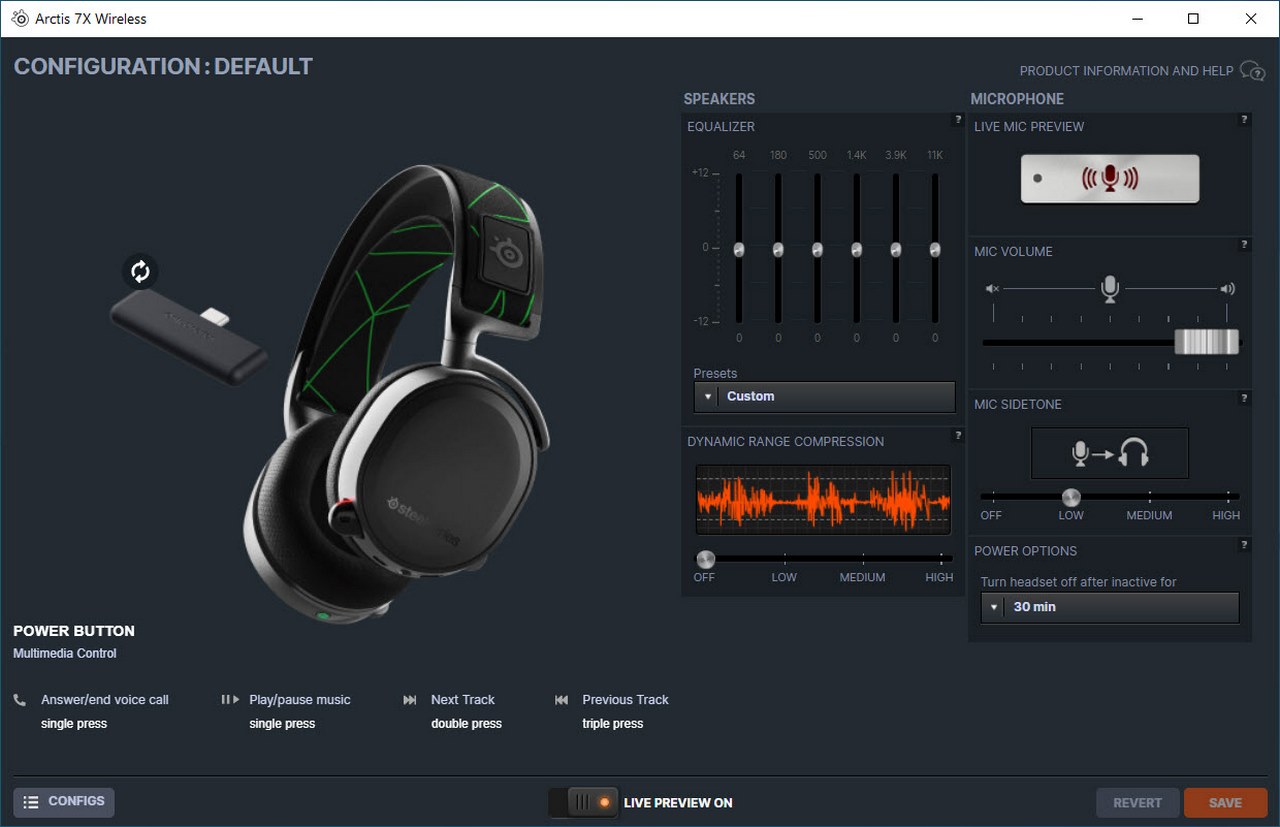This screenshot has height=827, width=1280.
Task: Set mic sidetone to HIGH label
Action: 1226,516
